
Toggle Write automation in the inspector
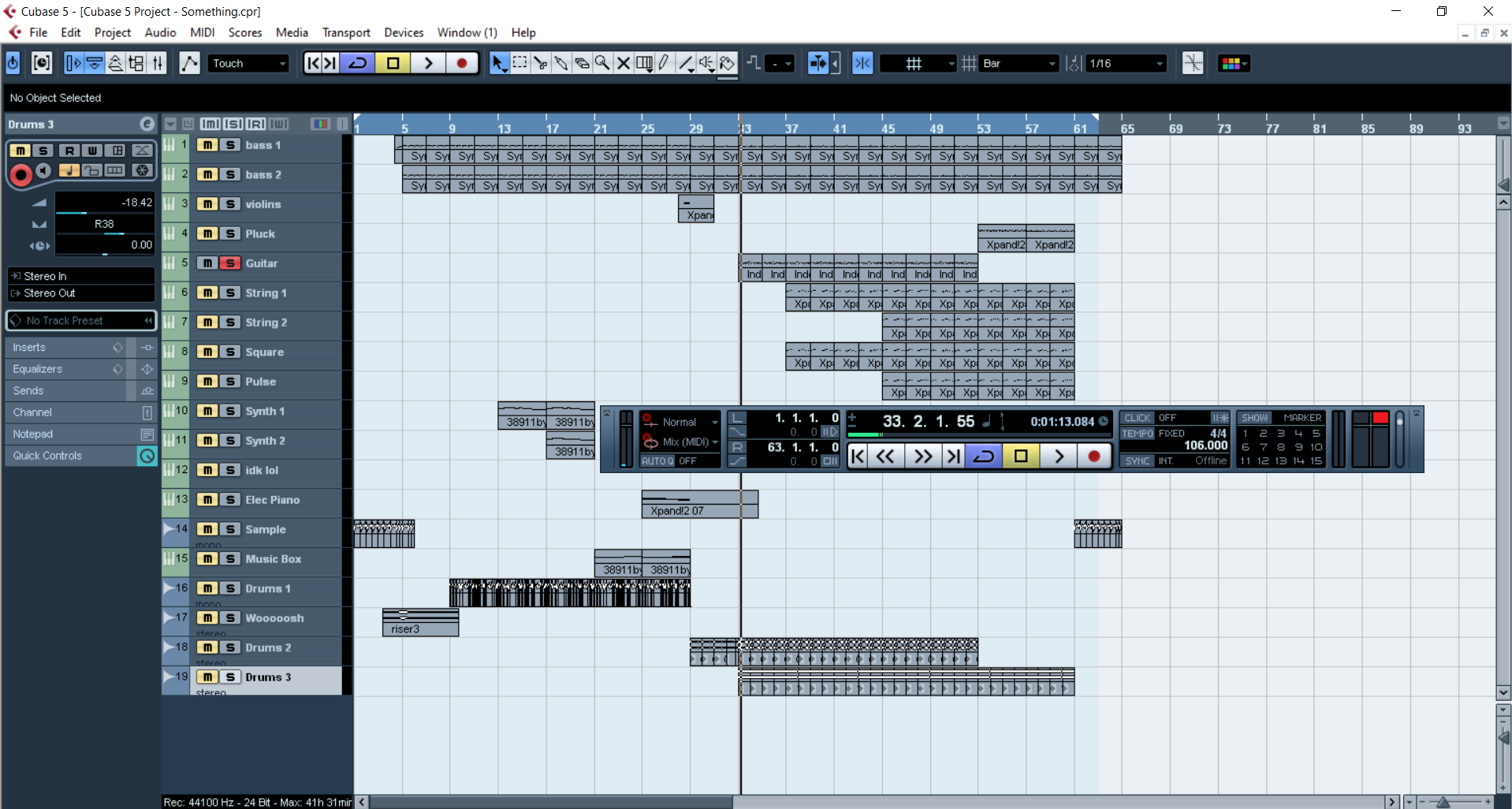[92, 151]
